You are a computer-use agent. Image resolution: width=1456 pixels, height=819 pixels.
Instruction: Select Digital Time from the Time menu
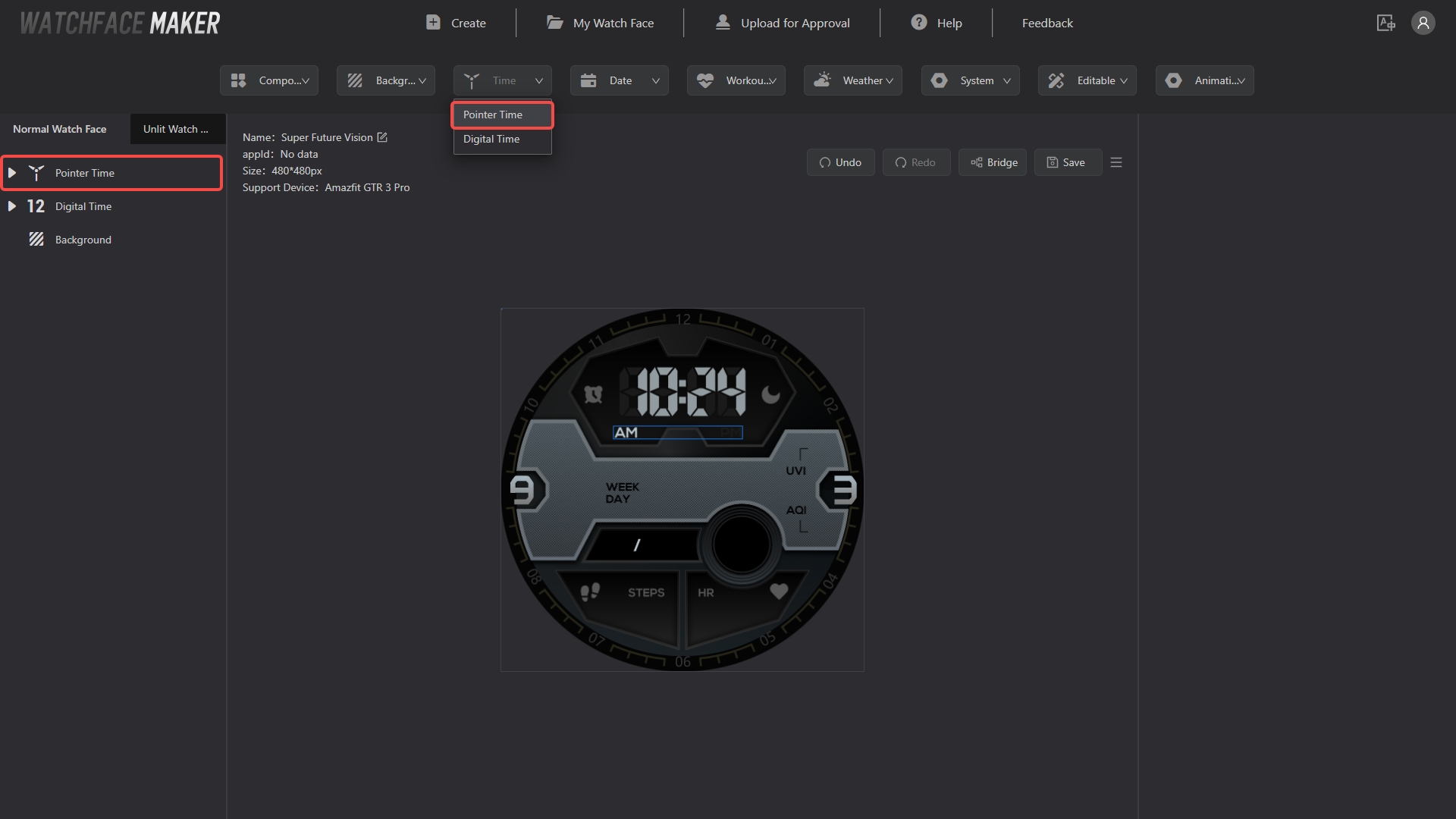(x=491, y=139)
